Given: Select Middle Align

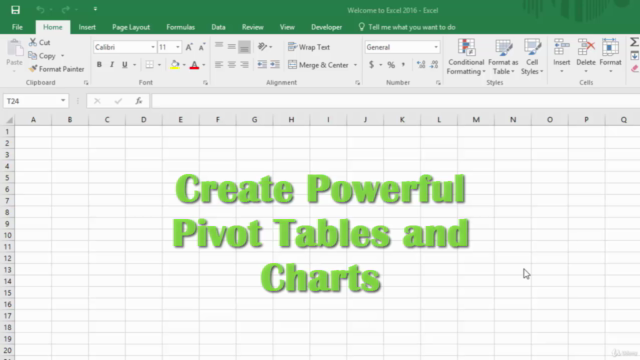Looking at the screenshot, I should point(231,47).
